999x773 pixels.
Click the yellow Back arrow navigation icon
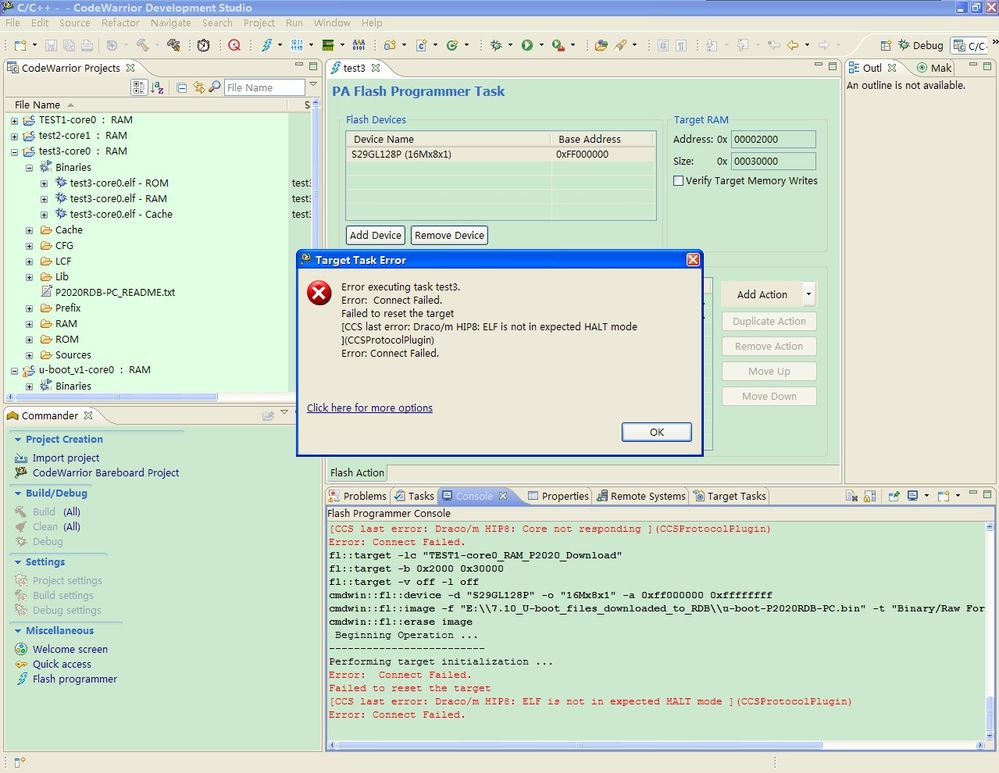tap(793, 45)
